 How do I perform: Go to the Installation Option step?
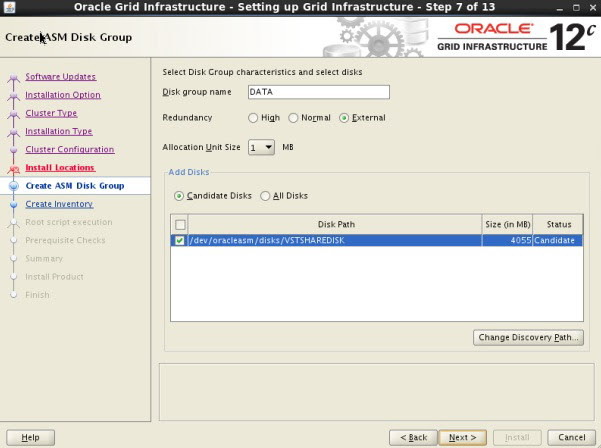[x=63, y=95]
